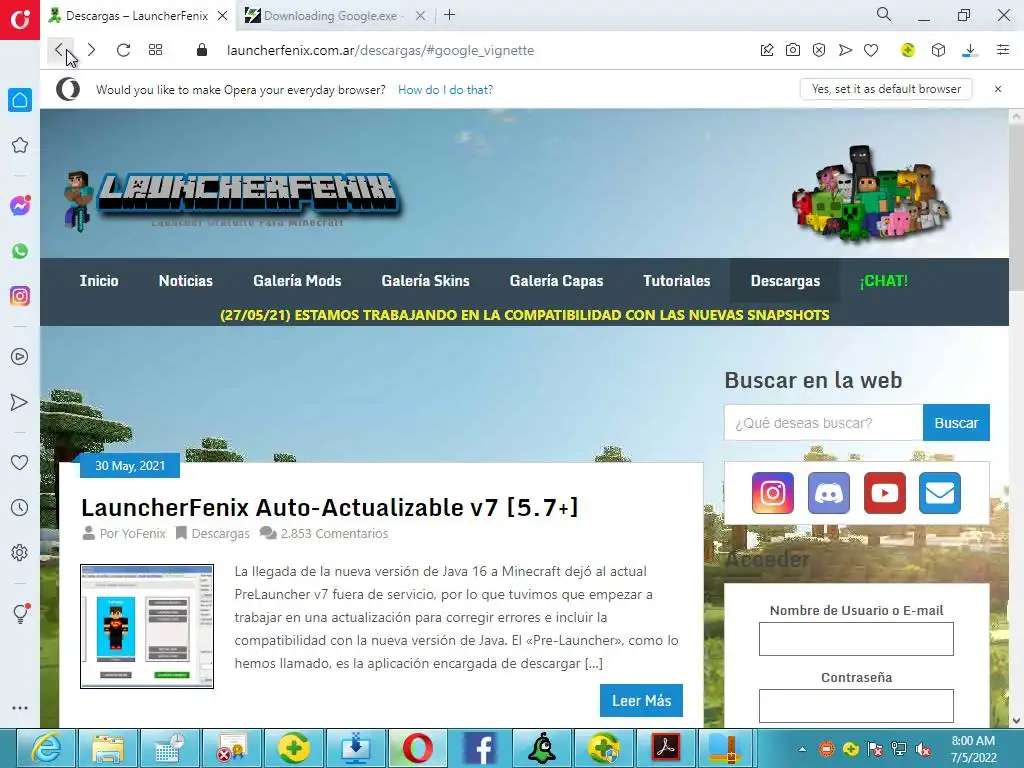Open the downloads icon in the toolbar
Image resolution: width=1024 pixels, height=768 pixels.
[970, 50]
